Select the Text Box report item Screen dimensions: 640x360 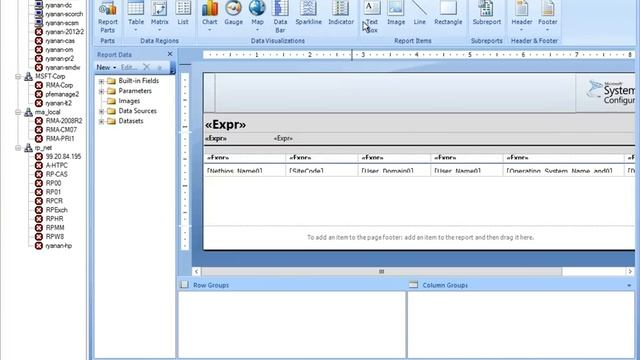(371, 17)
